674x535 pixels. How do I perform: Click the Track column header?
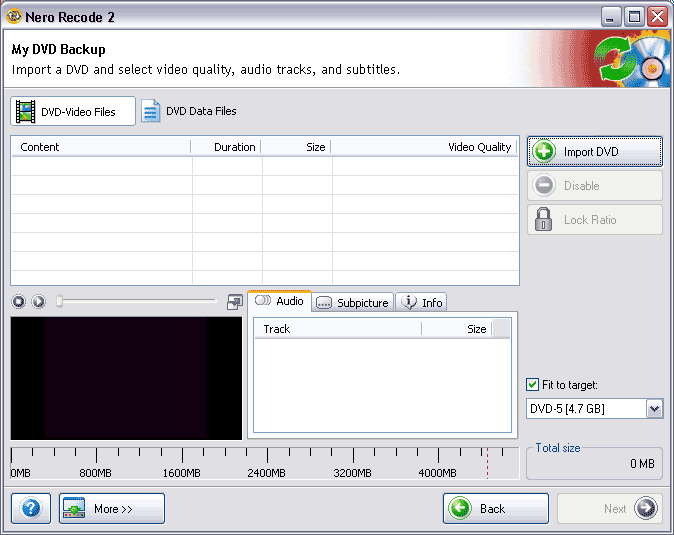point(338,329)
